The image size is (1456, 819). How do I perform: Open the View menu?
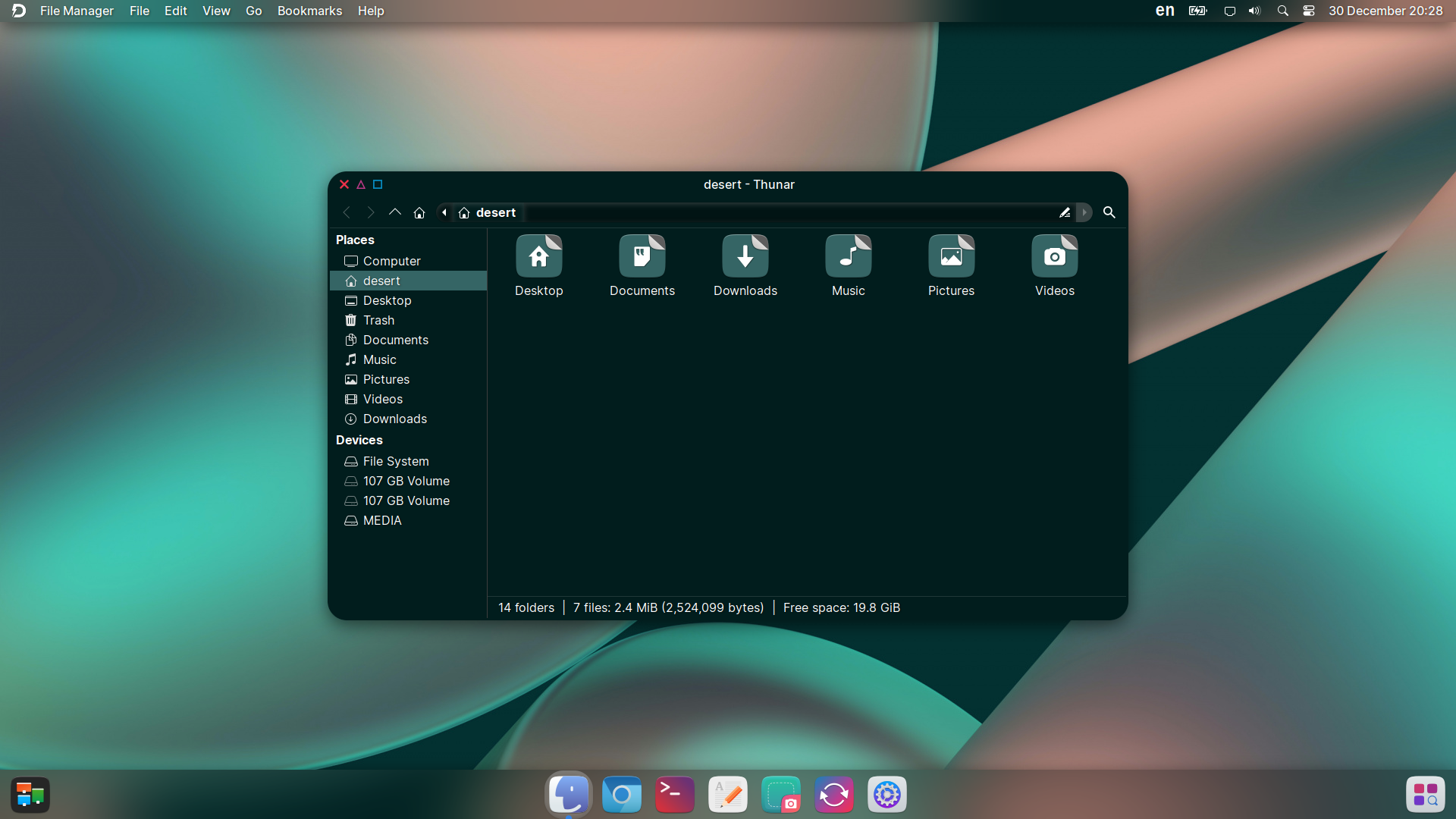(216, 11)
